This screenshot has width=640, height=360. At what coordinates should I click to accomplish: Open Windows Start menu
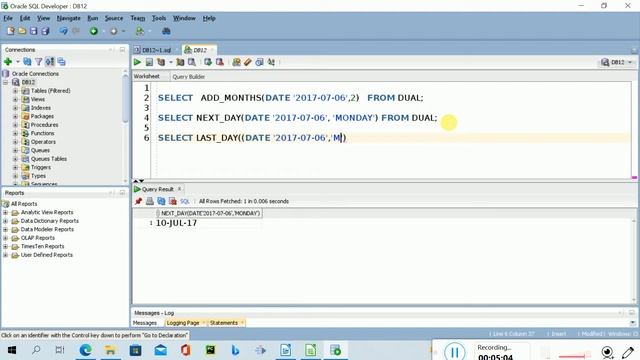(x=12, y=350)
